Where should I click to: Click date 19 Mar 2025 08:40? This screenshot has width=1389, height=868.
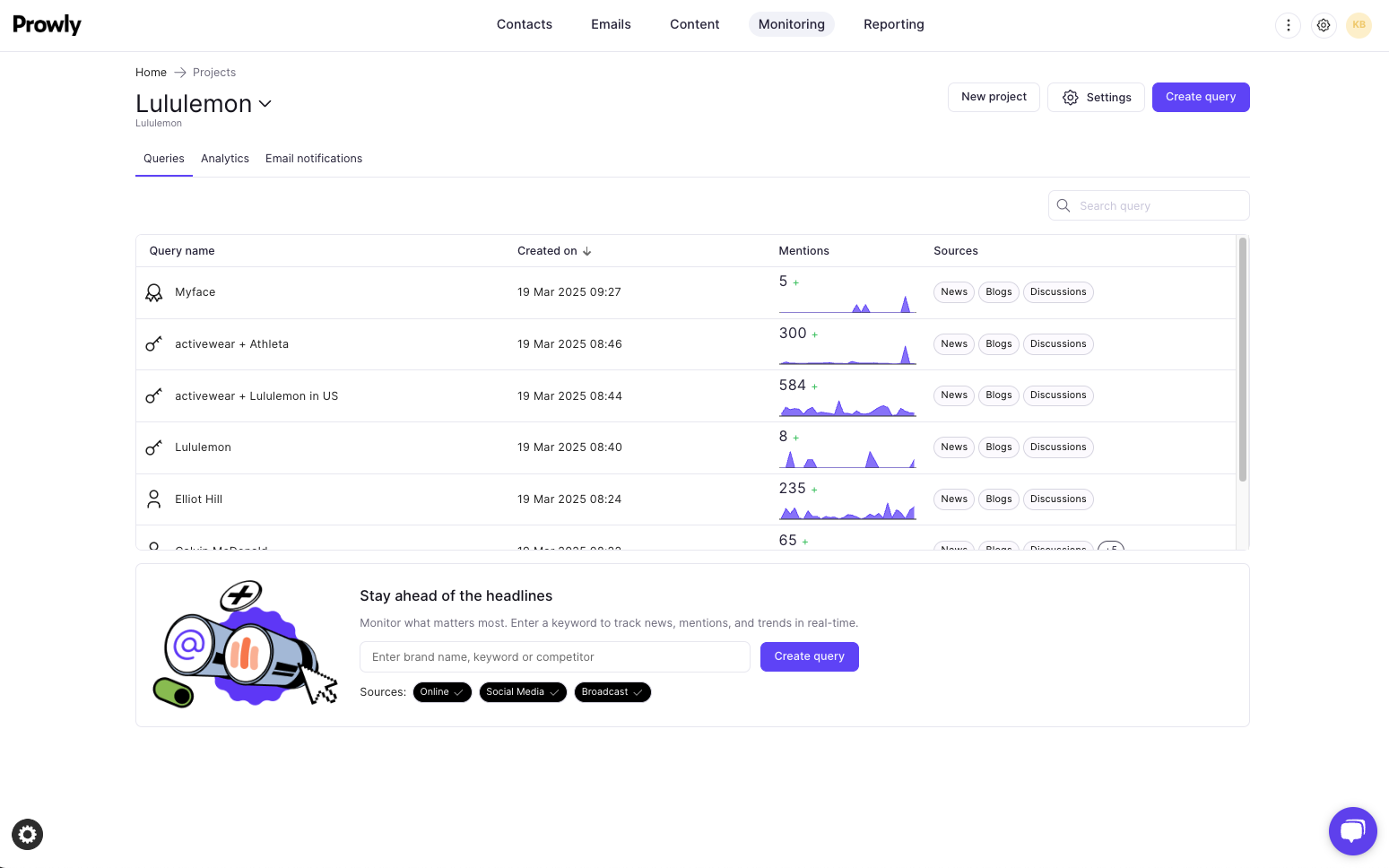569,447
